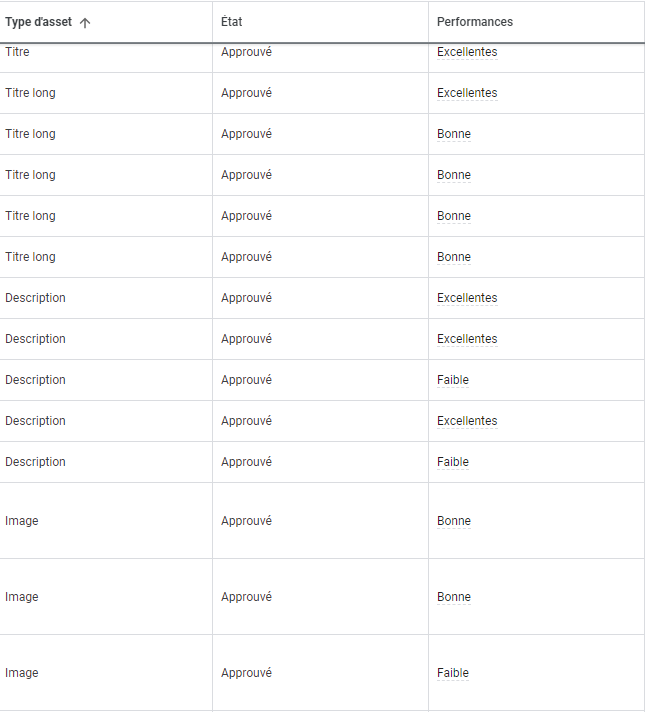Viewport: 645px width, 712px height.
Task: Select the Performances column header
Action: pyautogui.click(x=474, y=22)
